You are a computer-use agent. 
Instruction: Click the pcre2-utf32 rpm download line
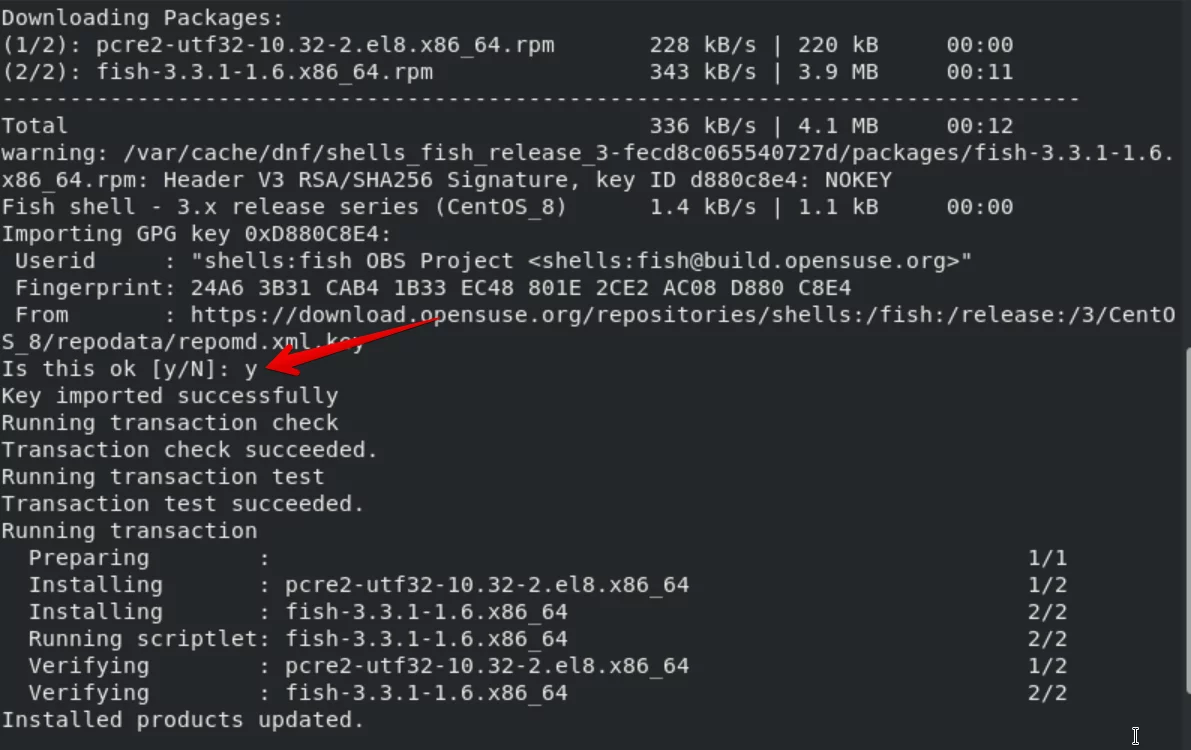pos(507,45)
